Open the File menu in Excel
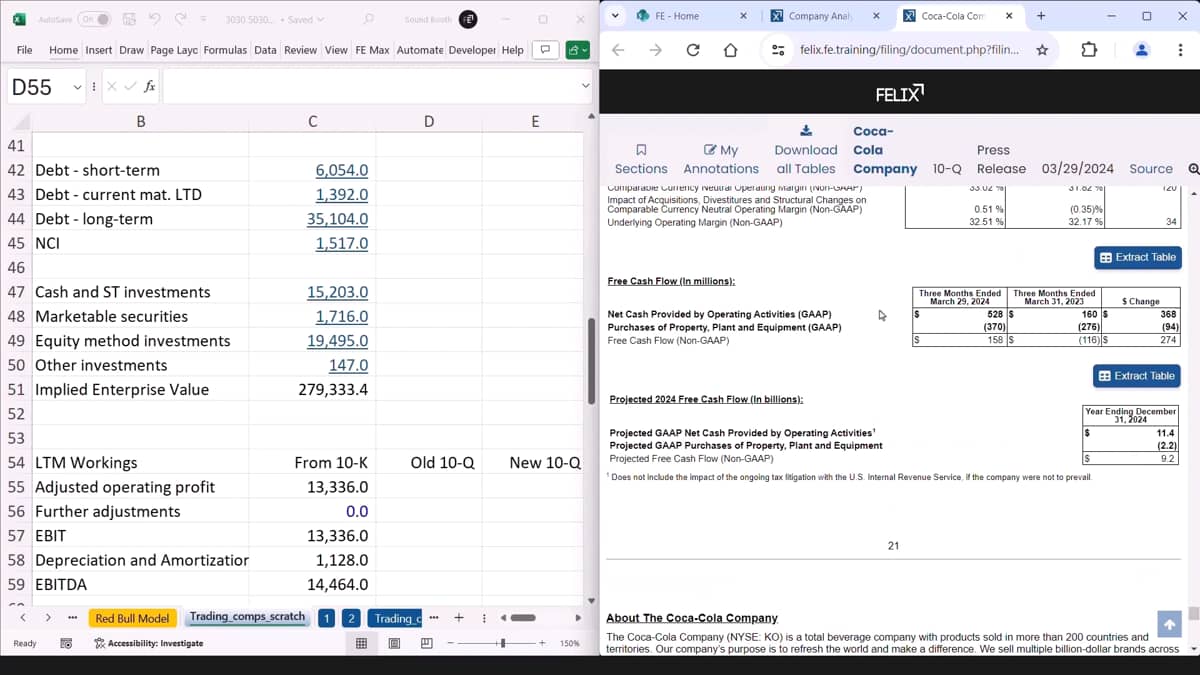 [x=25, y=50]
